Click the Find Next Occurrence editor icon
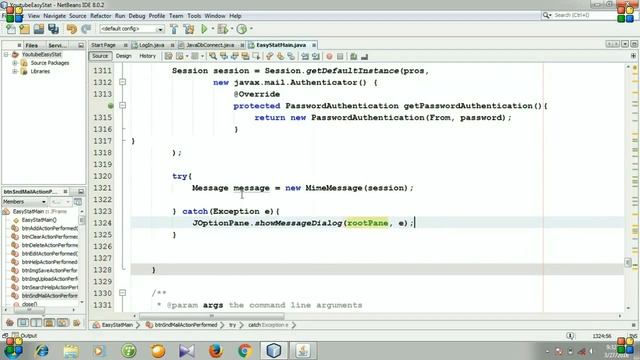This screenshot has width=640, height=360. [235, 56]
